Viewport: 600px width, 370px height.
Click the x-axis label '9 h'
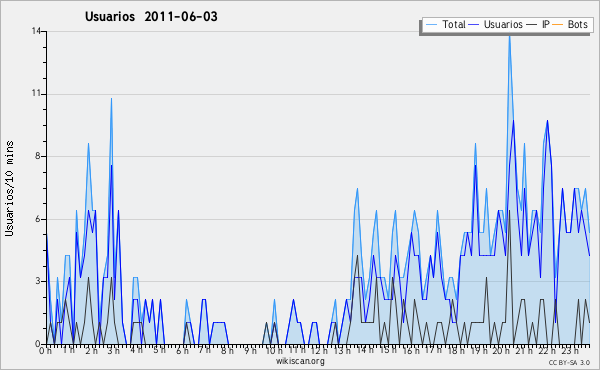coord(250,350)
